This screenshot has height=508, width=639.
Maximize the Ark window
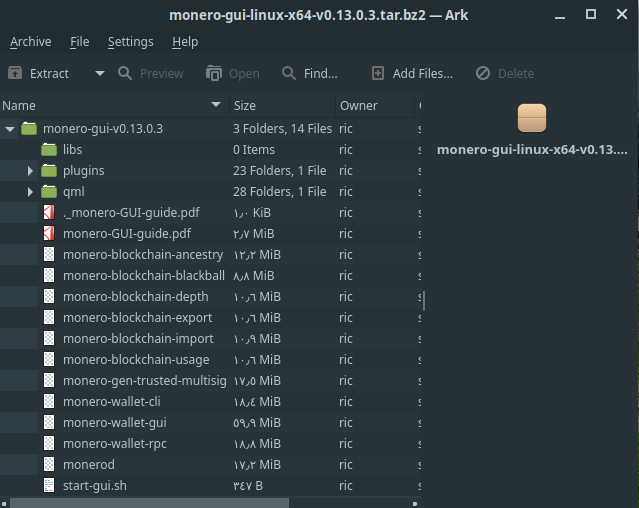591,14
